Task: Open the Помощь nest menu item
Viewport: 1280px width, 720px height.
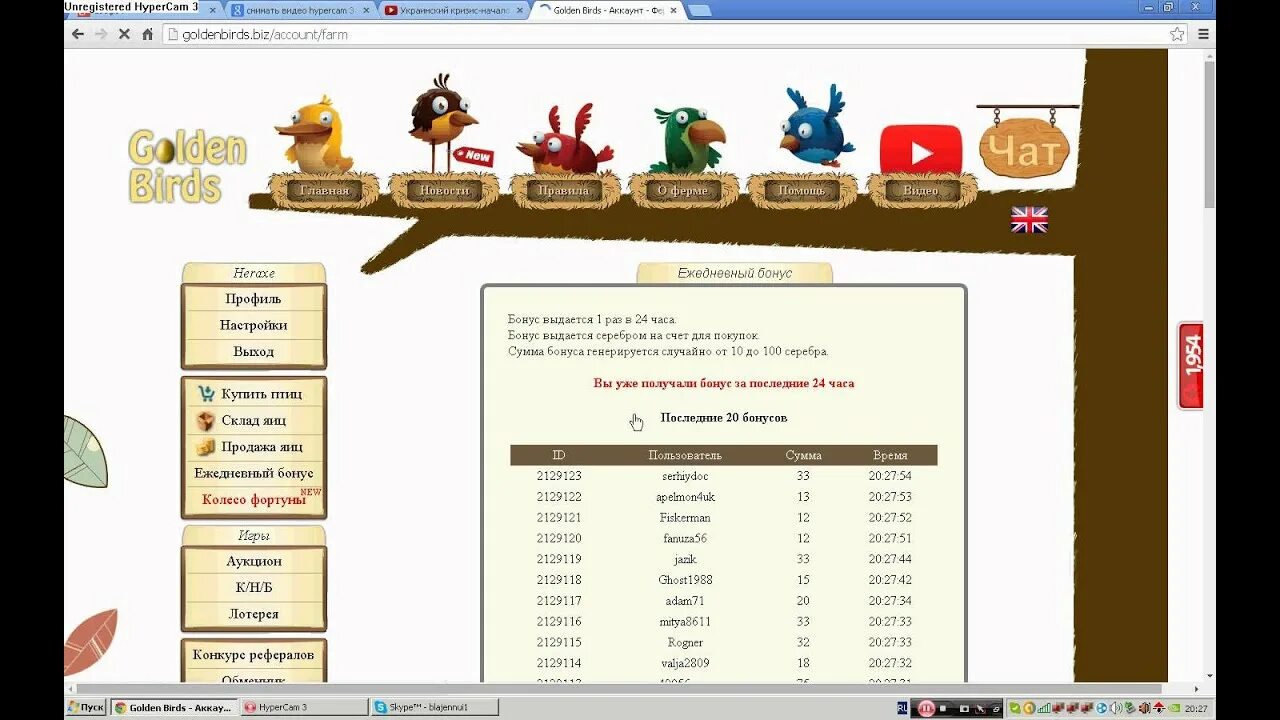Action: (802, 190)
